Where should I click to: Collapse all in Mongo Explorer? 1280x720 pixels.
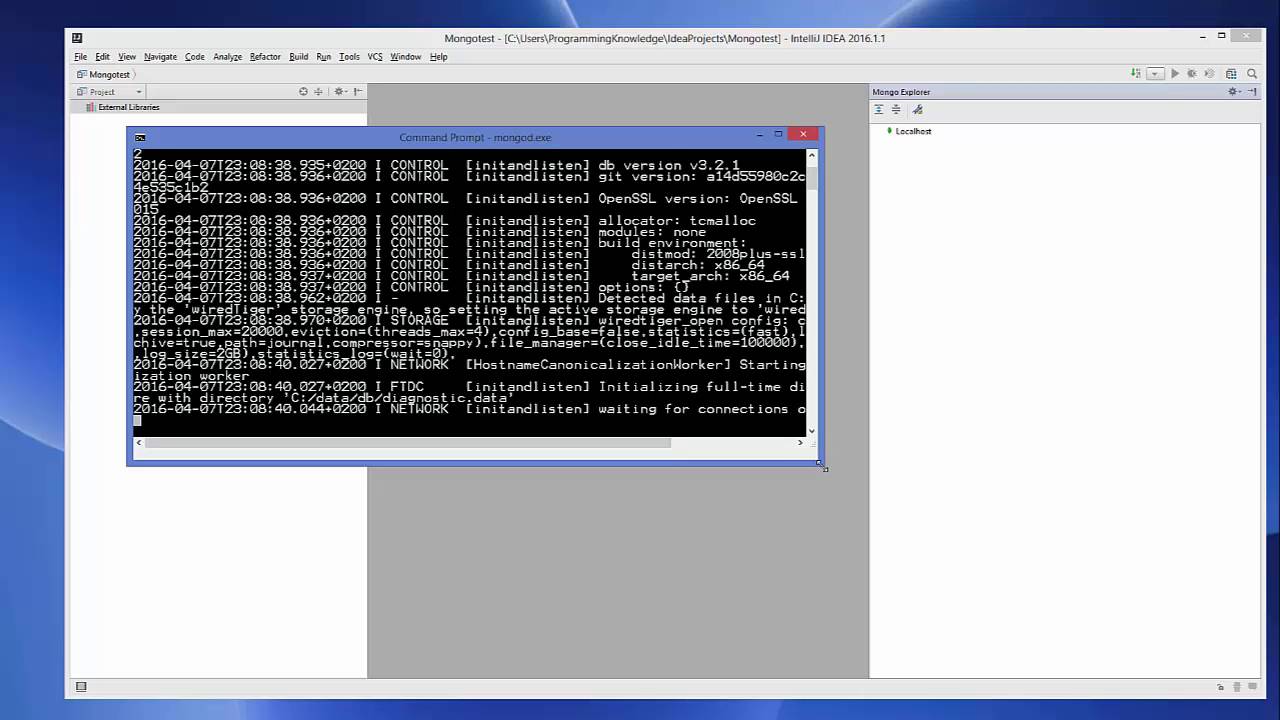click(896, 110)
